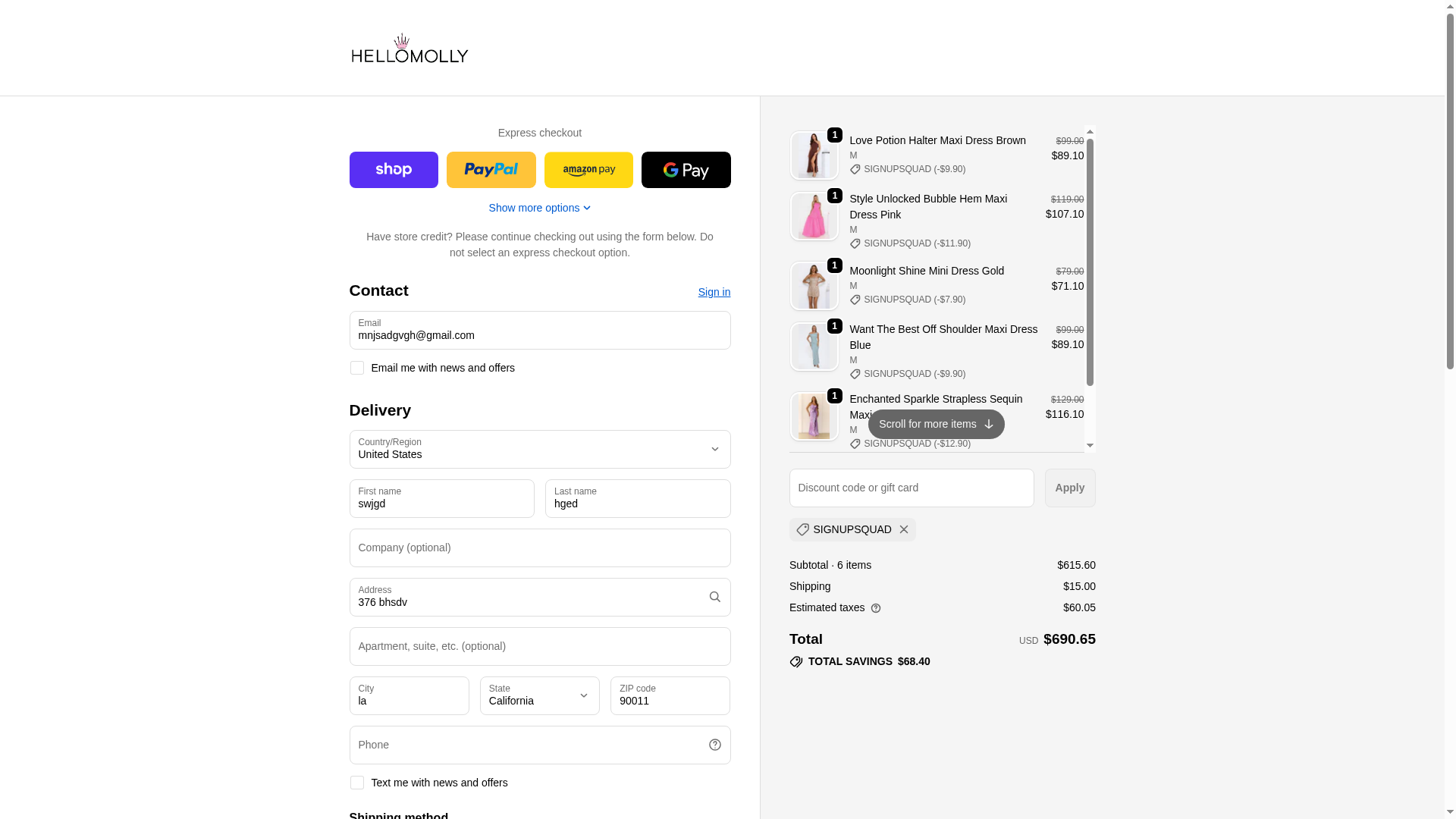Click the Hello Molly logo
Viewport: 1456px width, 819px height.
click(409, 48)
